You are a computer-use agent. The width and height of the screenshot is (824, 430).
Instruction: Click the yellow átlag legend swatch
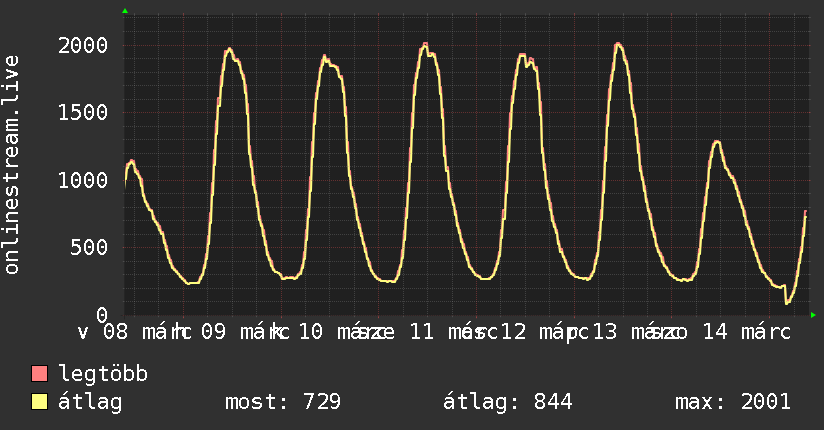(x=40, y=402)
